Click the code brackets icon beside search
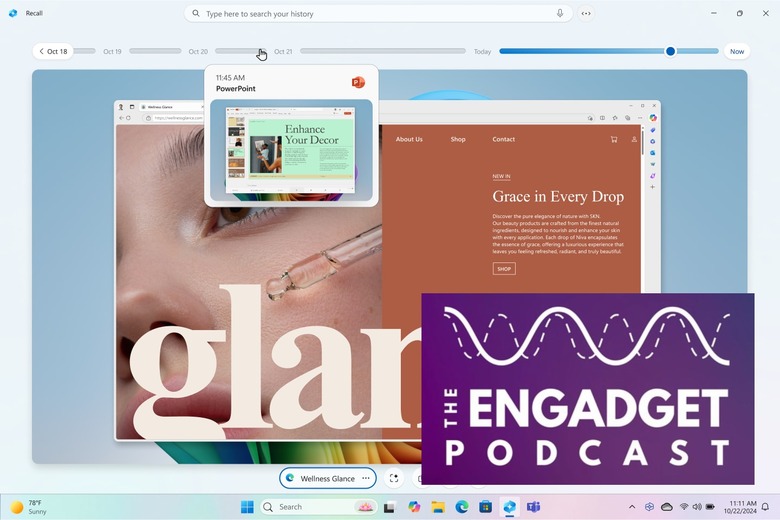 [x=586, y=14]
